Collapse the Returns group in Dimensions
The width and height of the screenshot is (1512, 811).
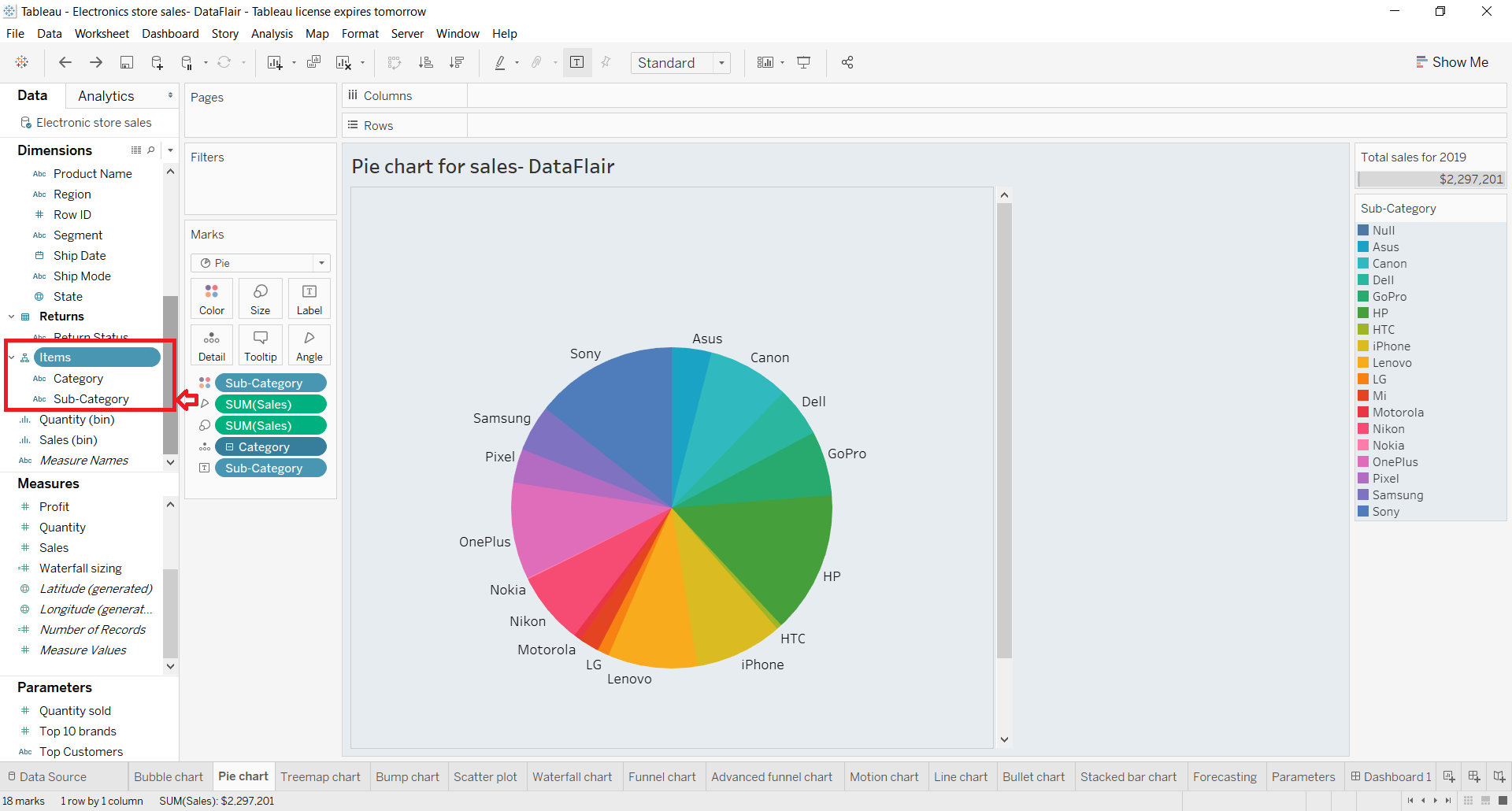tap(11, 317)
